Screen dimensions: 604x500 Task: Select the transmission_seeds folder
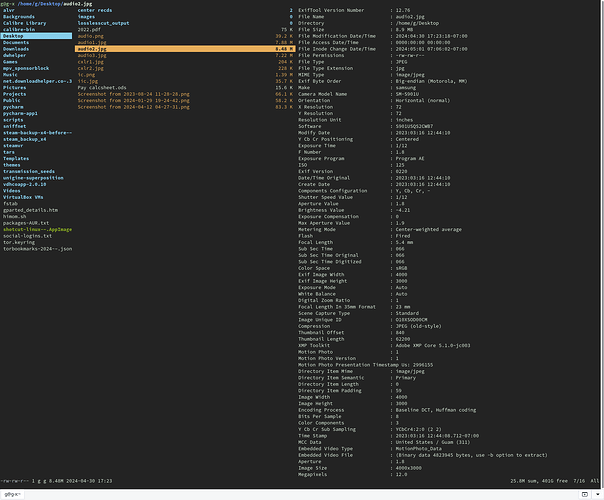pos(29,171)
